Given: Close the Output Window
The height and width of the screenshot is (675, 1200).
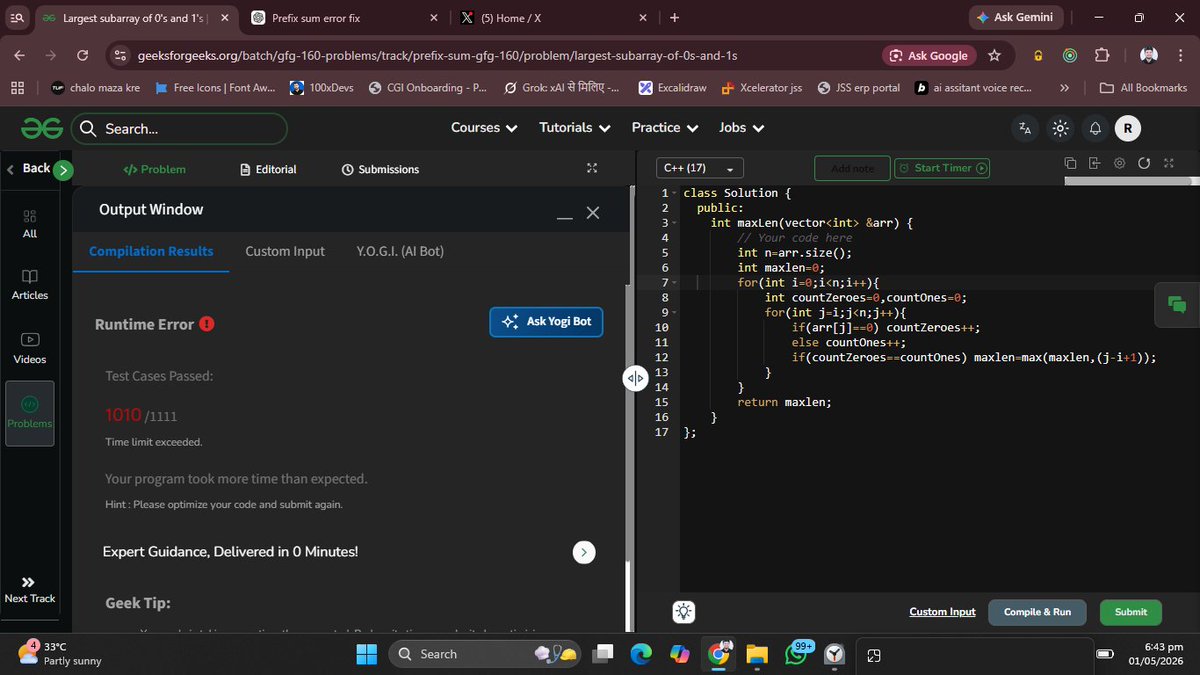Looking at the screenshot, I should point(593,213).
